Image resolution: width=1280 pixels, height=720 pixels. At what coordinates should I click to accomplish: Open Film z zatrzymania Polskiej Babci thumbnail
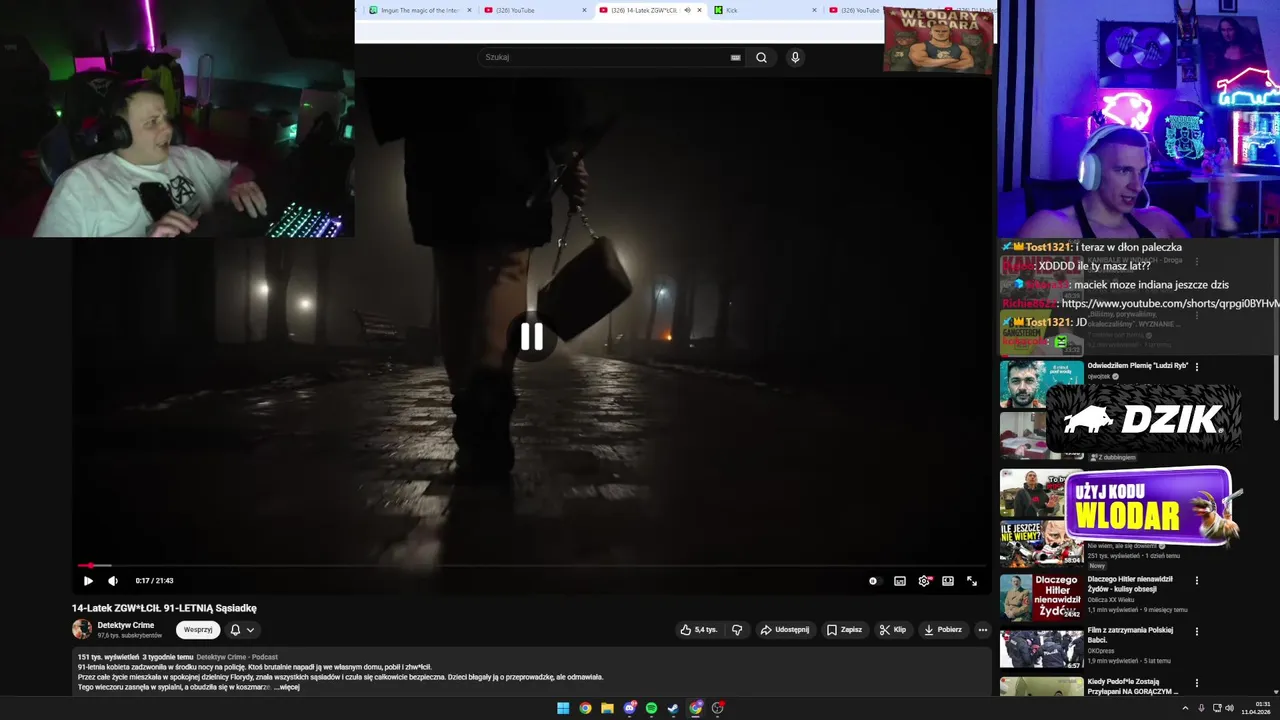click(1041, 648)
